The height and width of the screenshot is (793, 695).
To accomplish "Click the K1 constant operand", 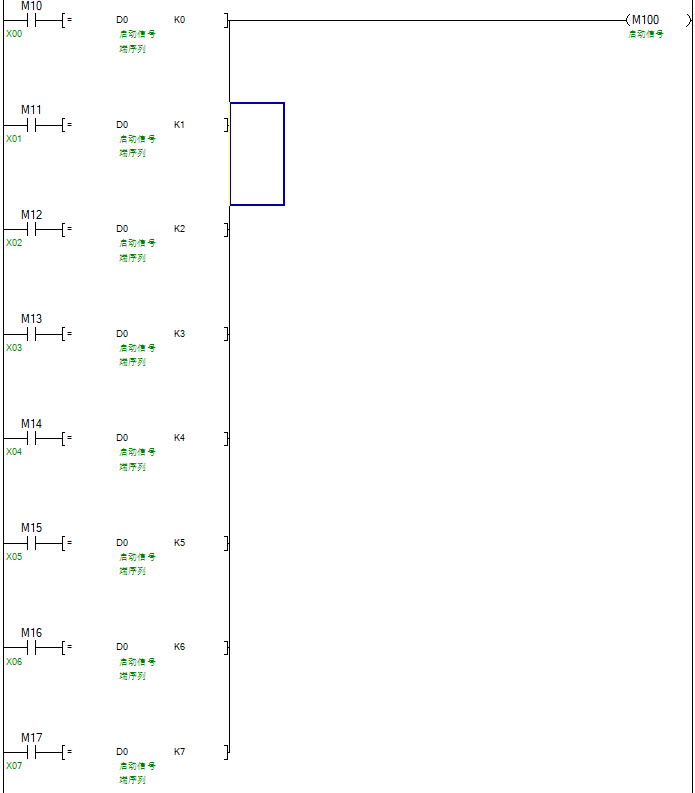I will tap(179, 125).
